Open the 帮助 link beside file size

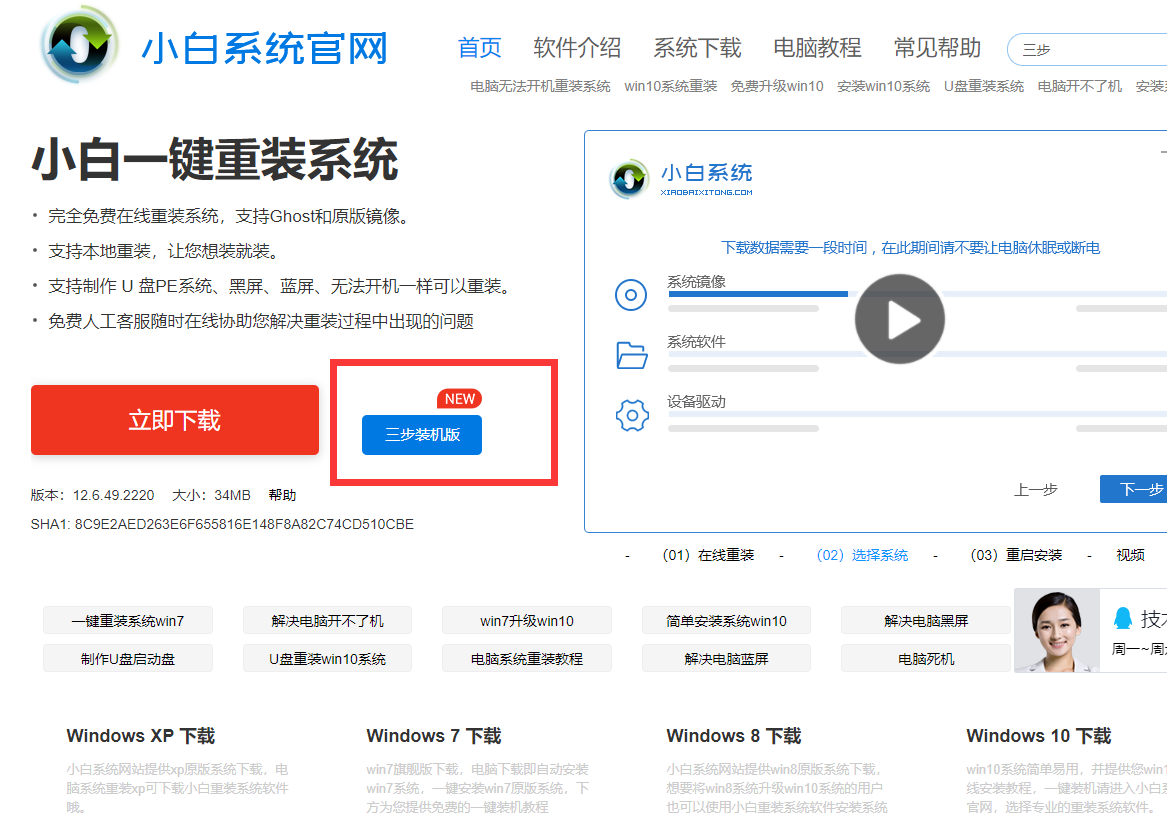click(282, 495)
